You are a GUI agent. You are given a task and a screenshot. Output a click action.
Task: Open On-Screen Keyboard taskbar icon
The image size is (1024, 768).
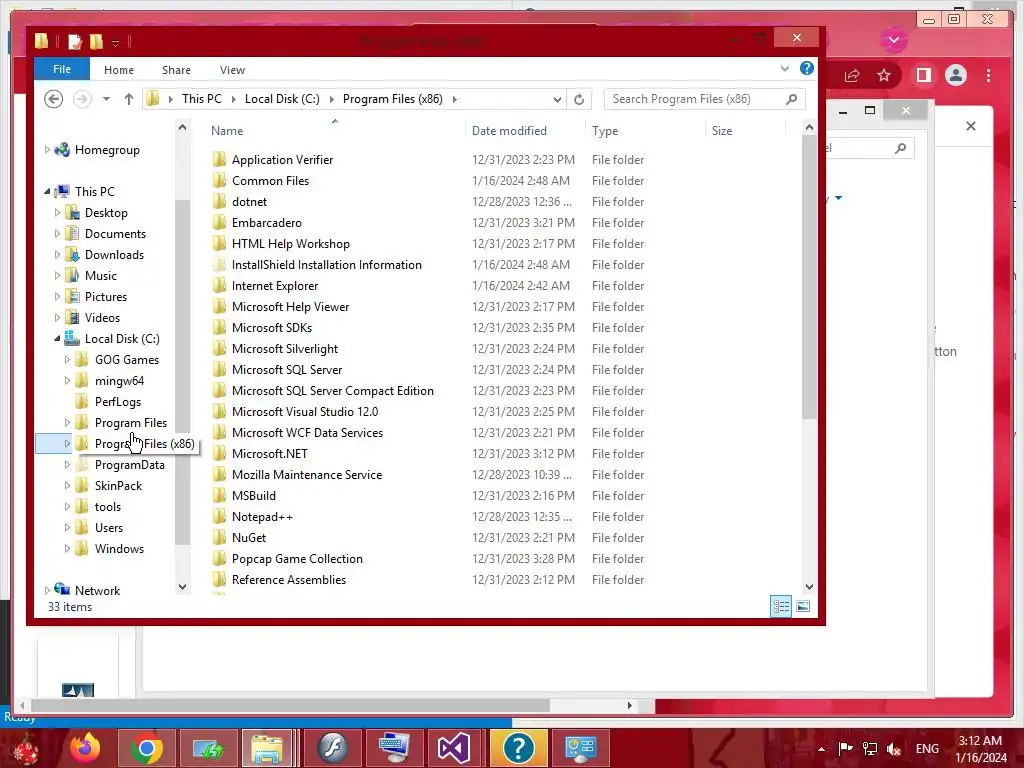[x=394, y=748]
